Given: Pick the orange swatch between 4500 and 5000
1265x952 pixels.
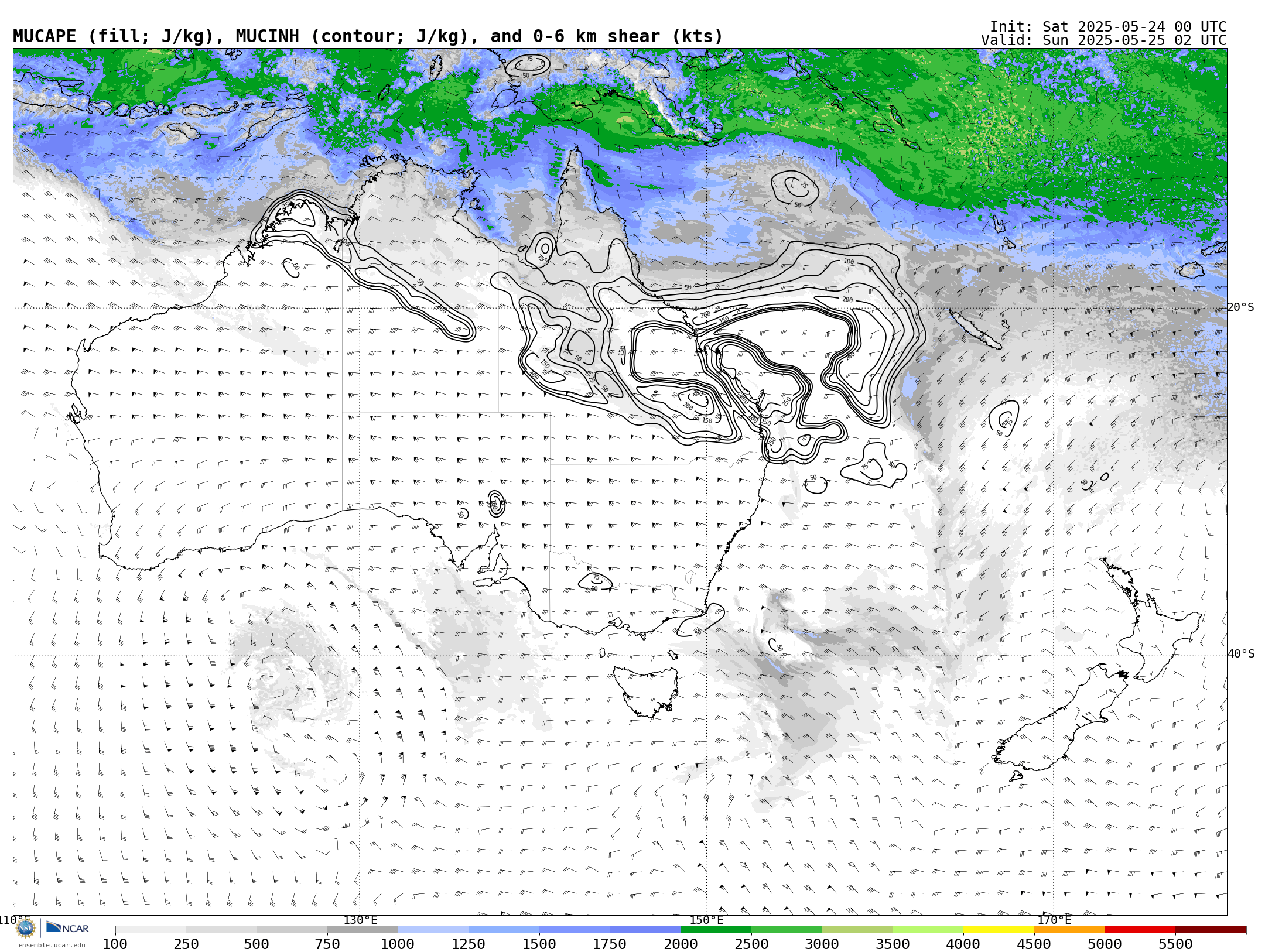Looking at the screenshot, I should 1069,930.
